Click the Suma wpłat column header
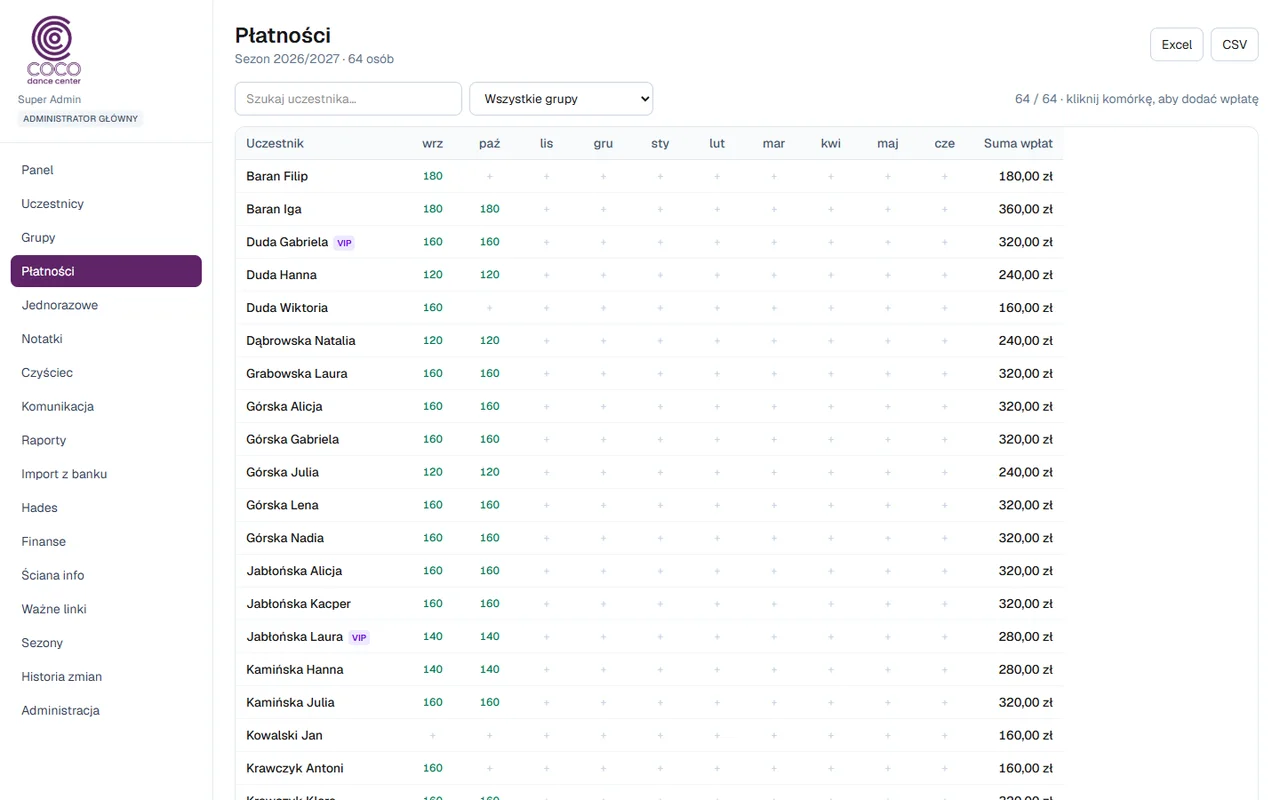Image resolution: width=1280 pixels, height=800 pixels. tap(1018, 144)
